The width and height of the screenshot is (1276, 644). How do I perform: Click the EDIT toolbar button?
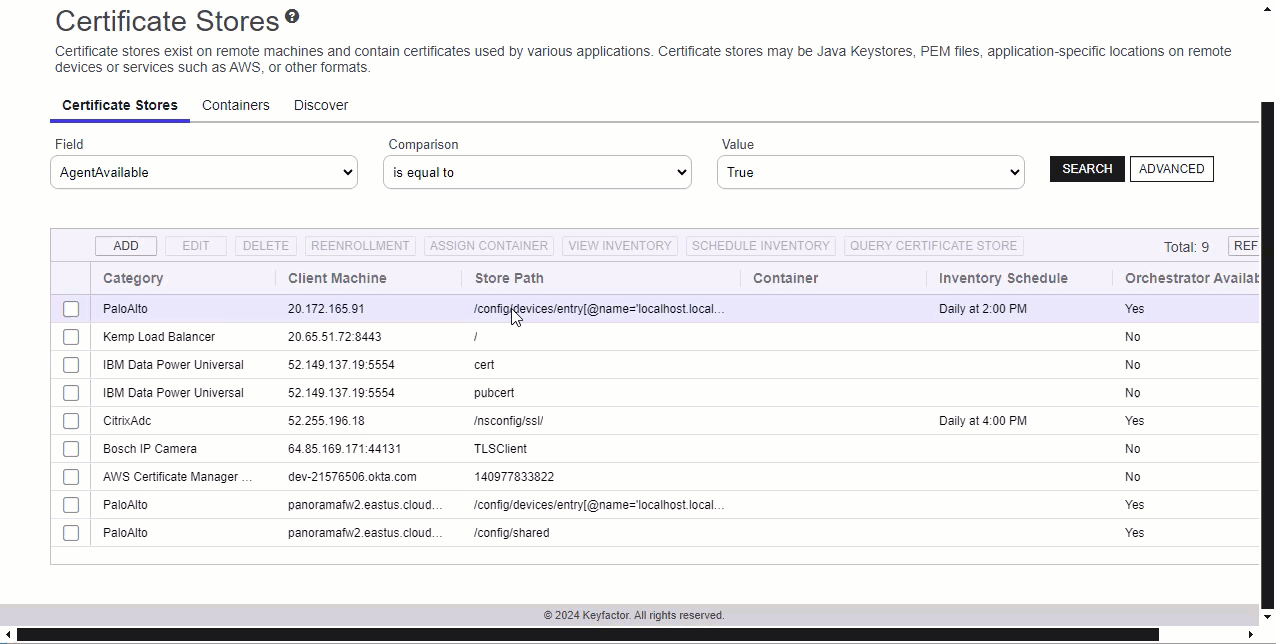(196, 246)
